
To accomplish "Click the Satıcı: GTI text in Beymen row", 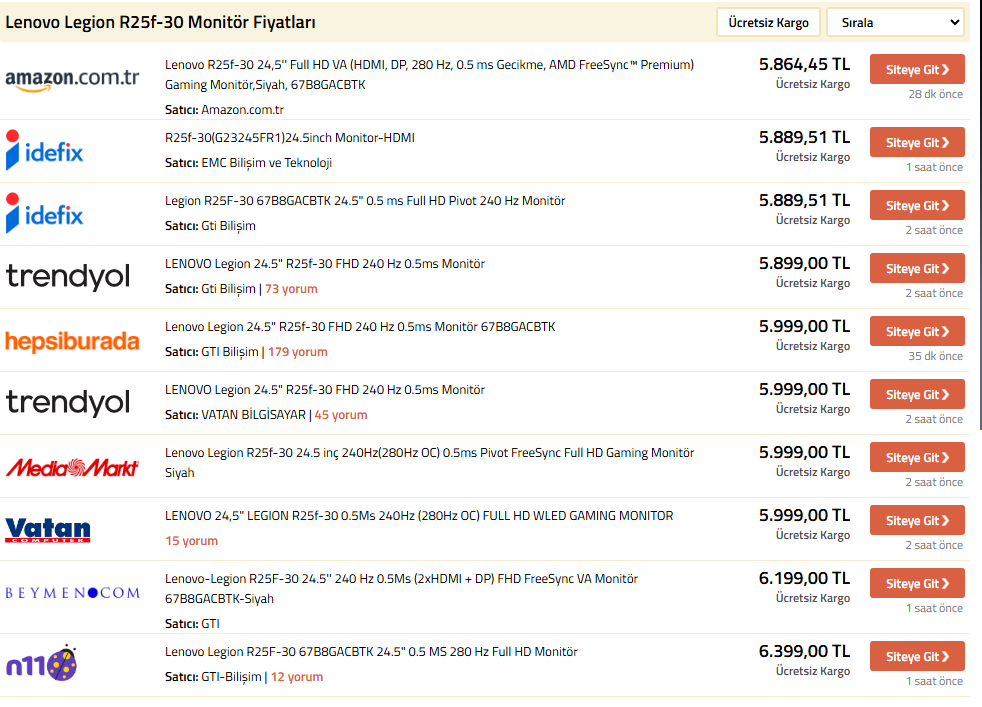I will click(192, 624).
